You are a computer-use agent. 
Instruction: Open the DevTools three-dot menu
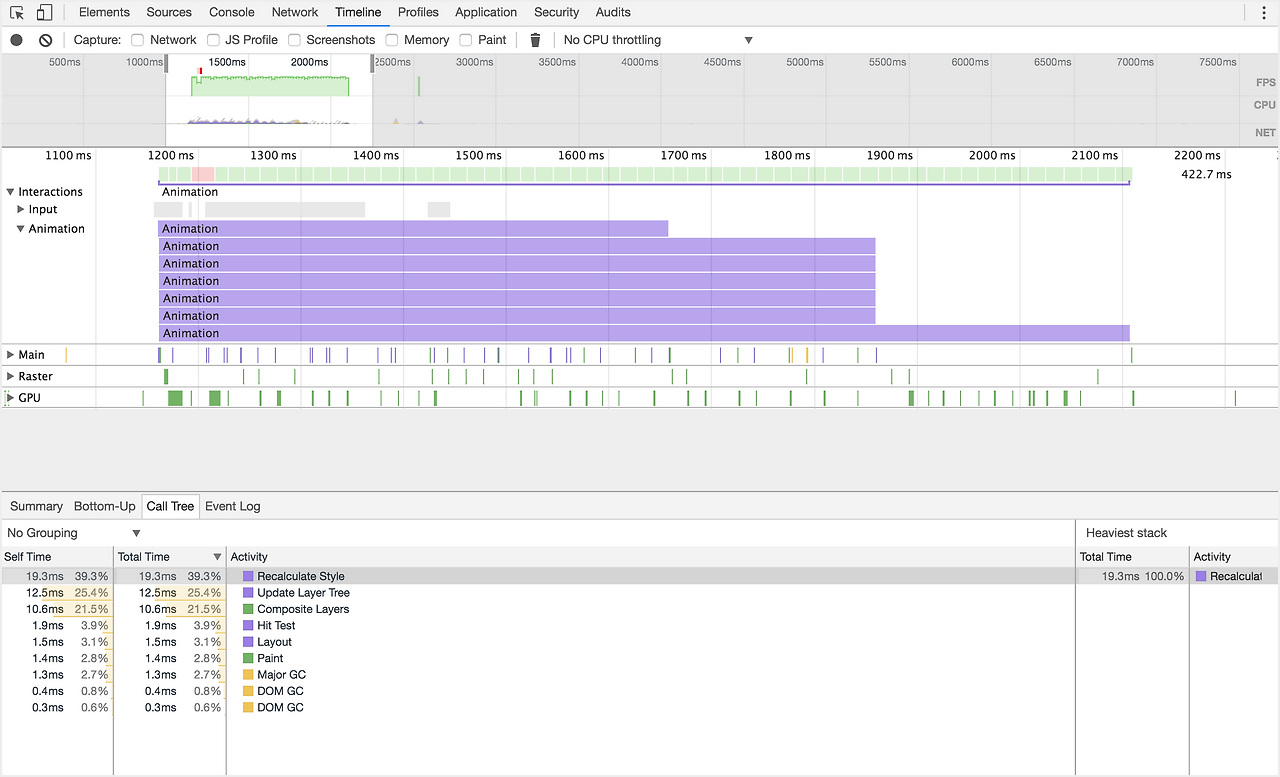[x=1262, y=13]
